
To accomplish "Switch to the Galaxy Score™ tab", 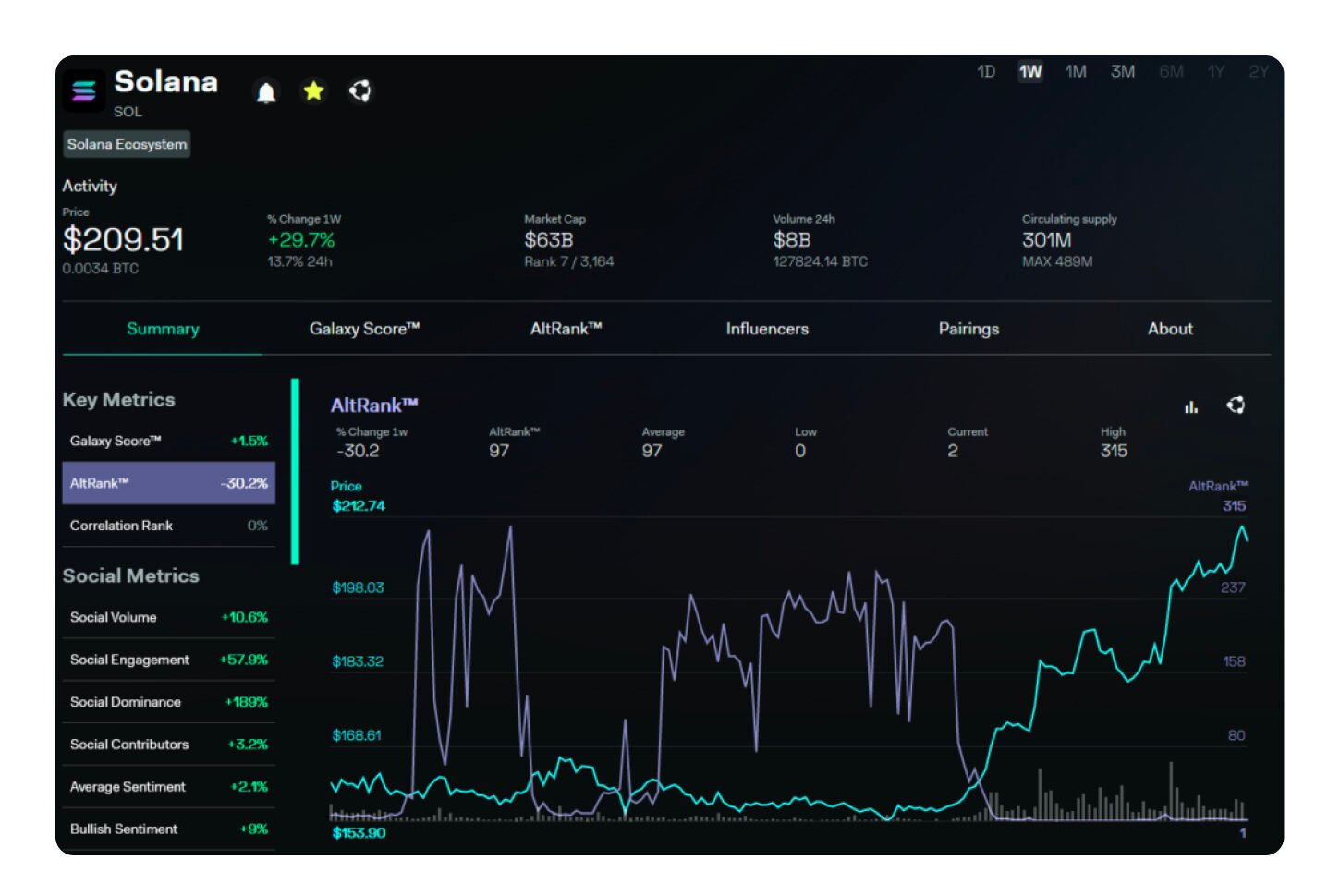I will pos(364,329).
